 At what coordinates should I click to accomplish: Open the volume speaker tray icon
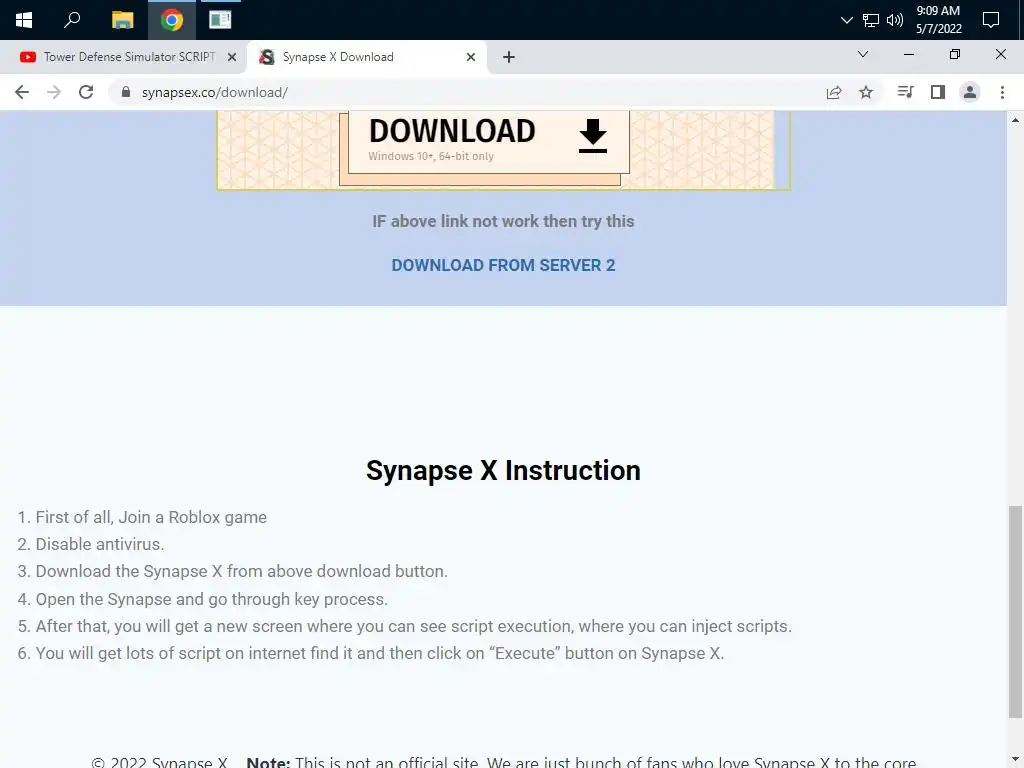895,20
